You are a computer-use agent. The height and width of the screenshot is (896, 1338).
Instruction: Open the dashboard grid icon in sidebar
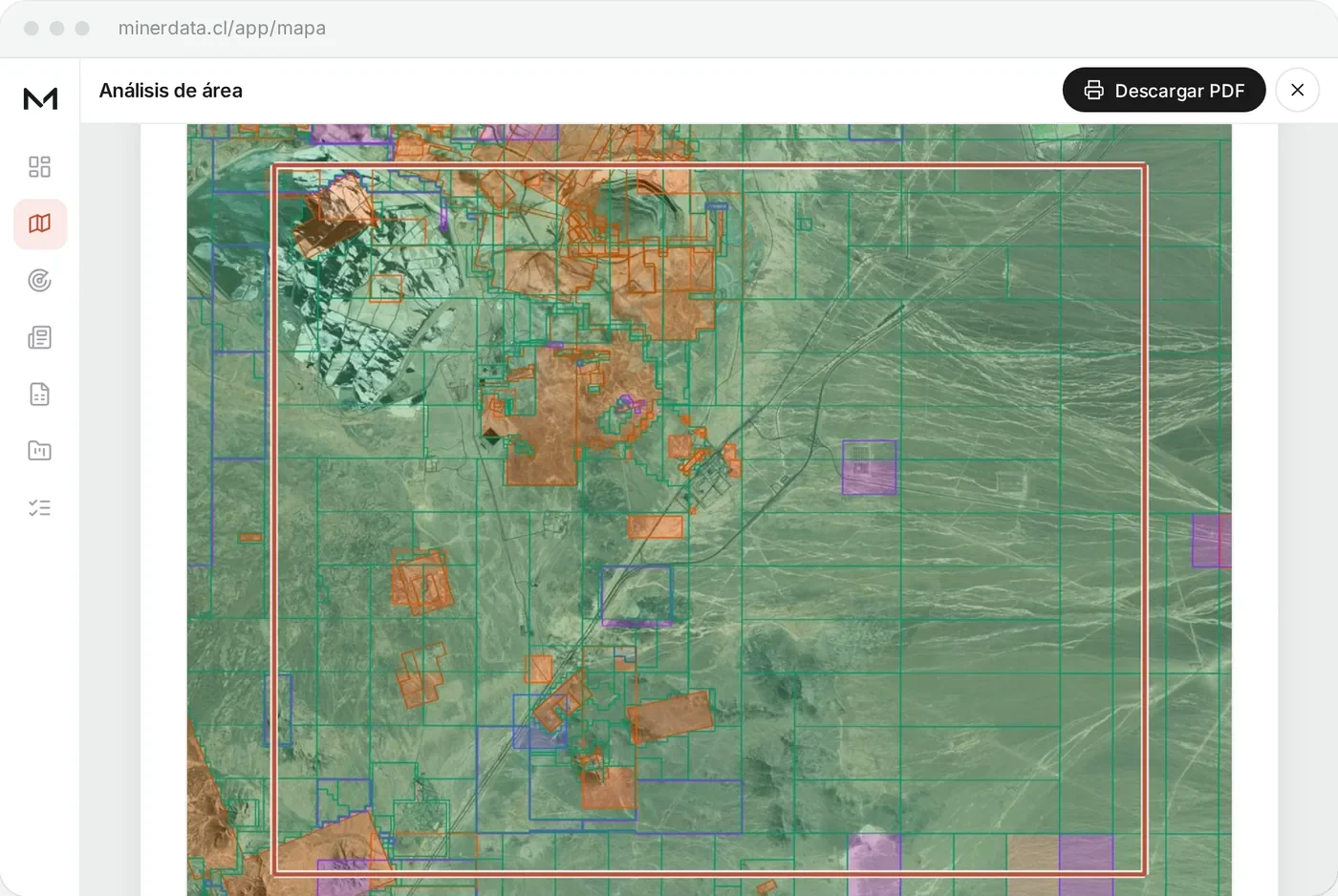tap(40, 167)
